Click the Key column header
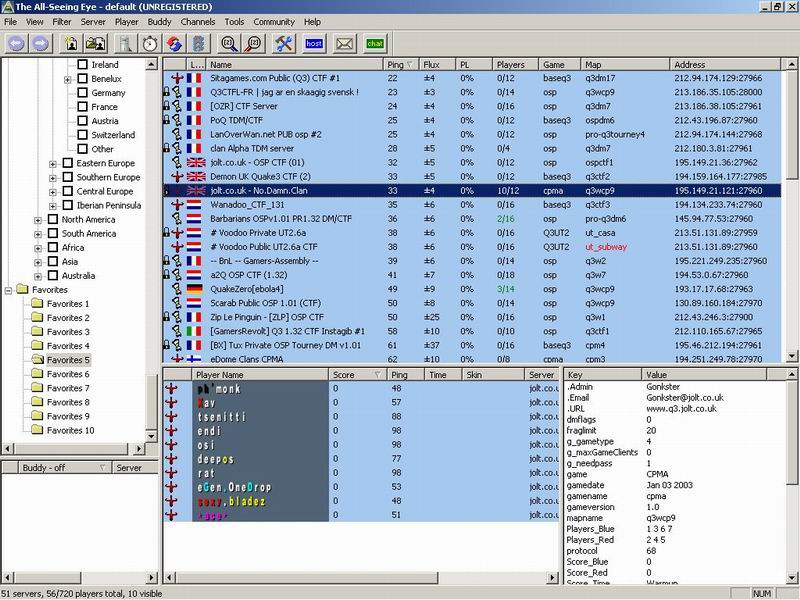 point(602,374)
